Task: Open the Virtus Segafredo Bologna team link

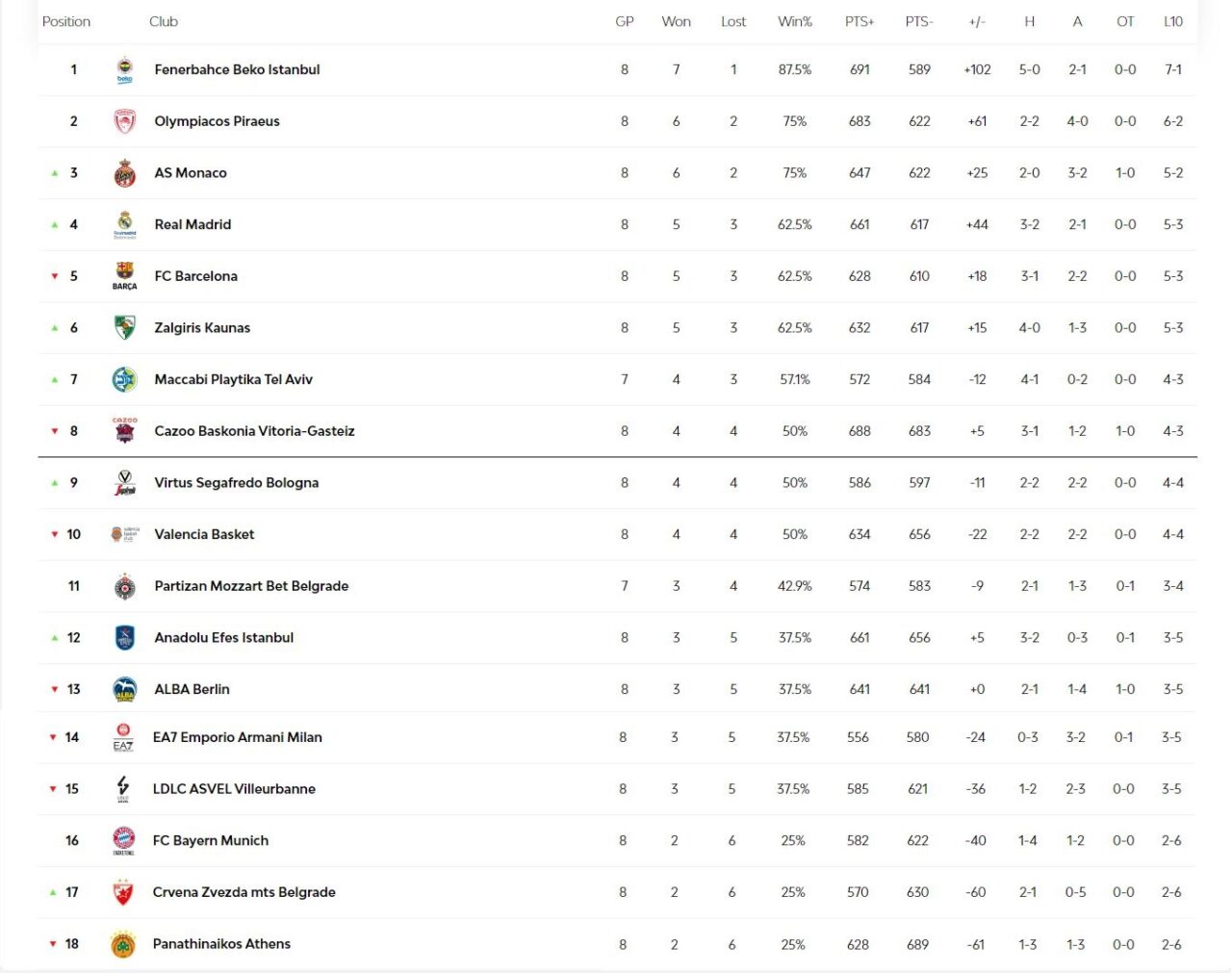Action: (236, 483)
